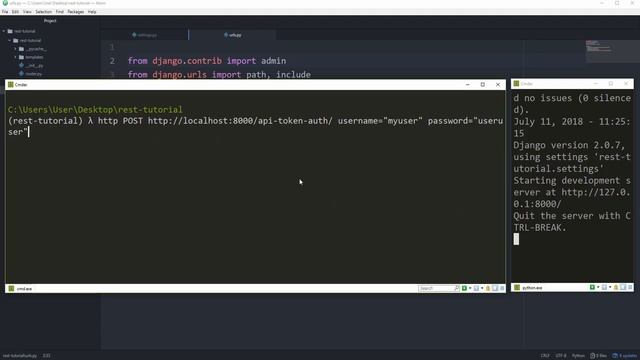Screen dimensions: 640x360
Task: Open the updates indicator in status bar
Action: click(x=624, y=356)
